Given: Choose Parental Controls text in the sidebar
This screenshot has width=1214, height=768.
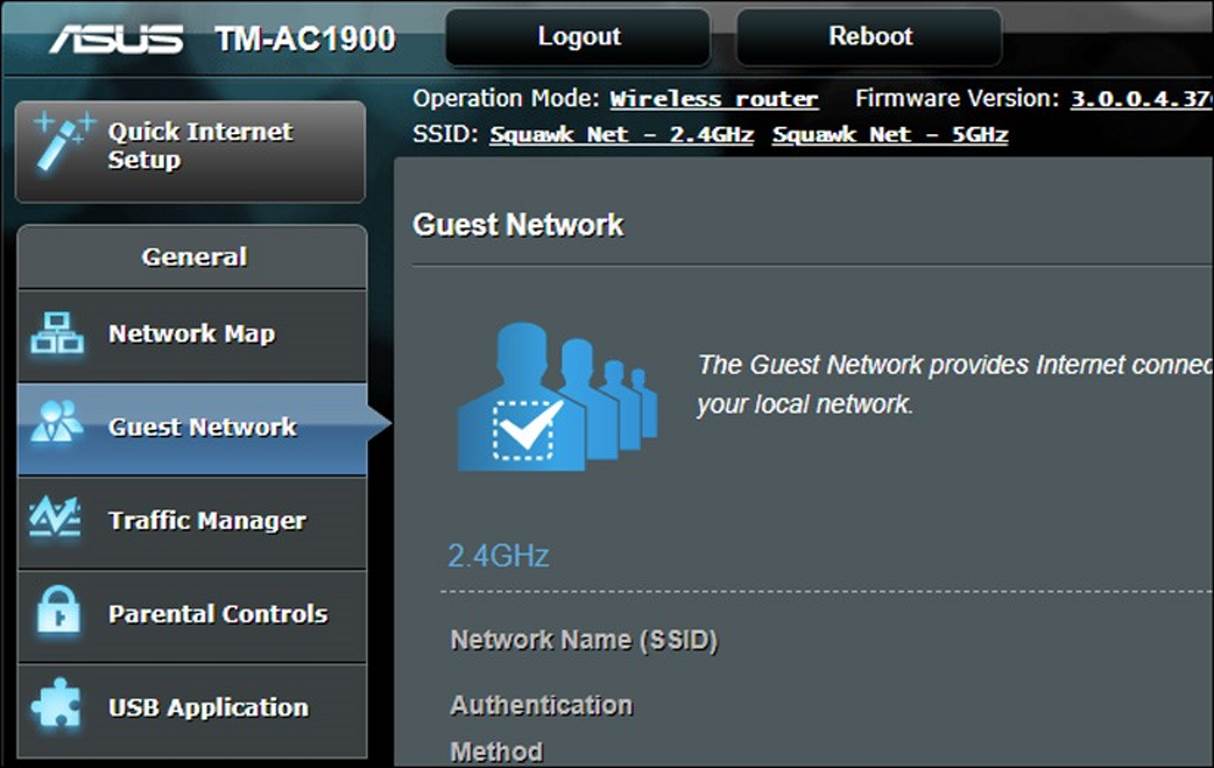Looking at the screenshot, I should tap(218, 614).
